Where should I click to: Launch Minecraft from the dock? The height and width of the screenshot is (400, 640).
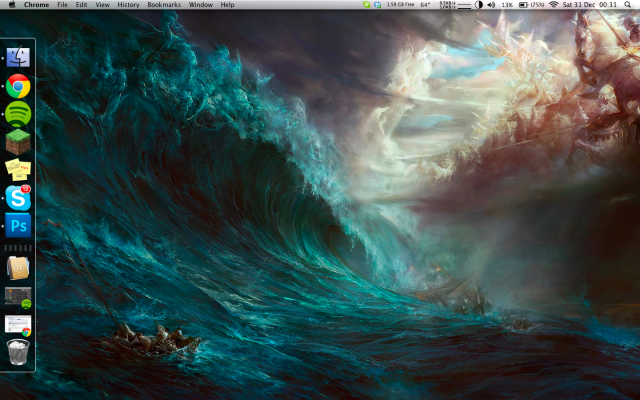[x=18, y=142]
